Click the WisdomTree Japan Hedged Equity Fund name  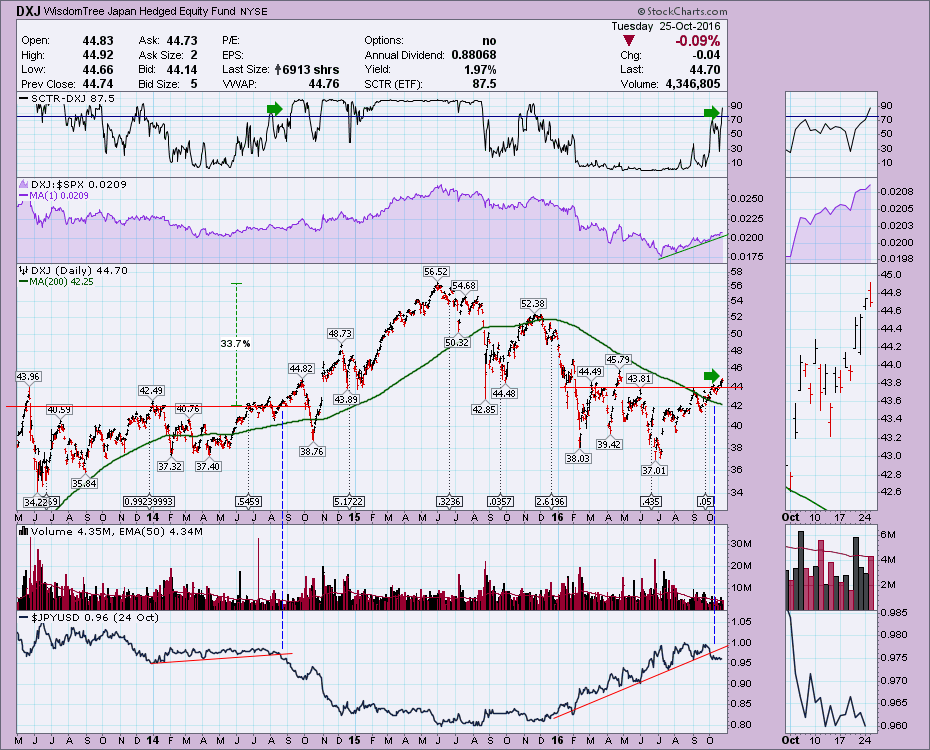click(139, 11)
